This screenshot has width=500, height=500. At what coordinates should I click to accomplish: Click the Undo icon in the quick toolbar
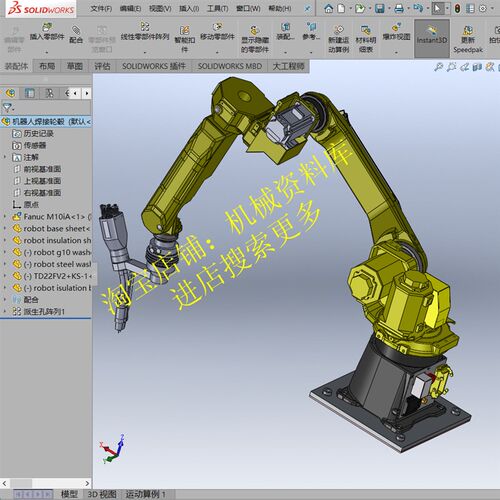[418, 8]
